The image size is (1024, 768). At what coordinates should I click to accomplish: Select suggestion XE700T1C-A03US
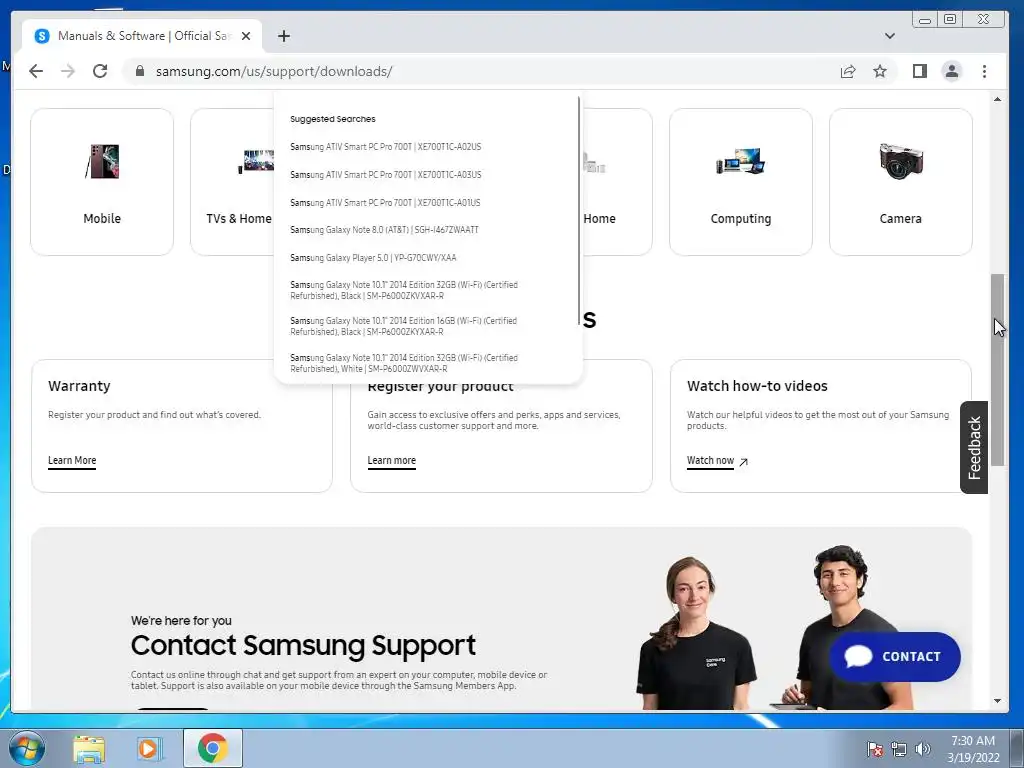click(x=385, y=175)
